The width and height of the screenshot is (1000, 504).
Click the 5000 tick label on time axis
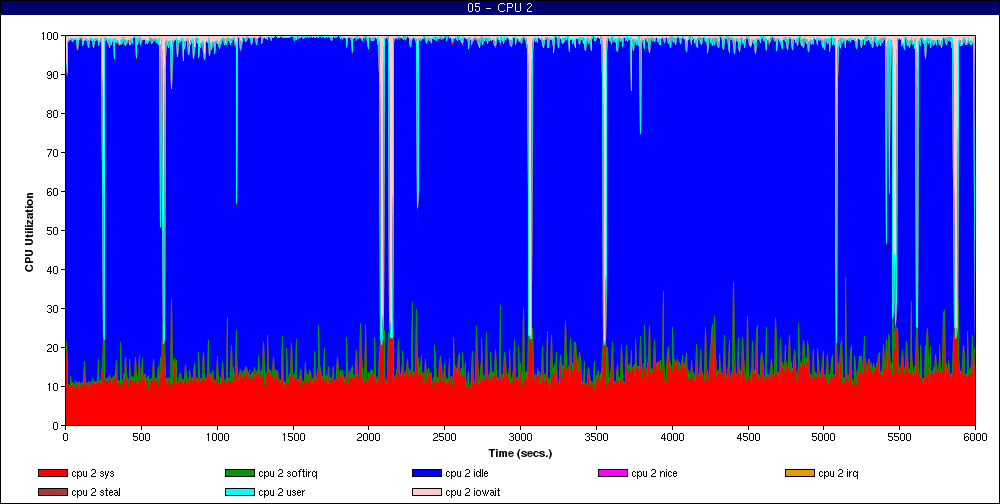pyautogui.click(x=823, y=438)
